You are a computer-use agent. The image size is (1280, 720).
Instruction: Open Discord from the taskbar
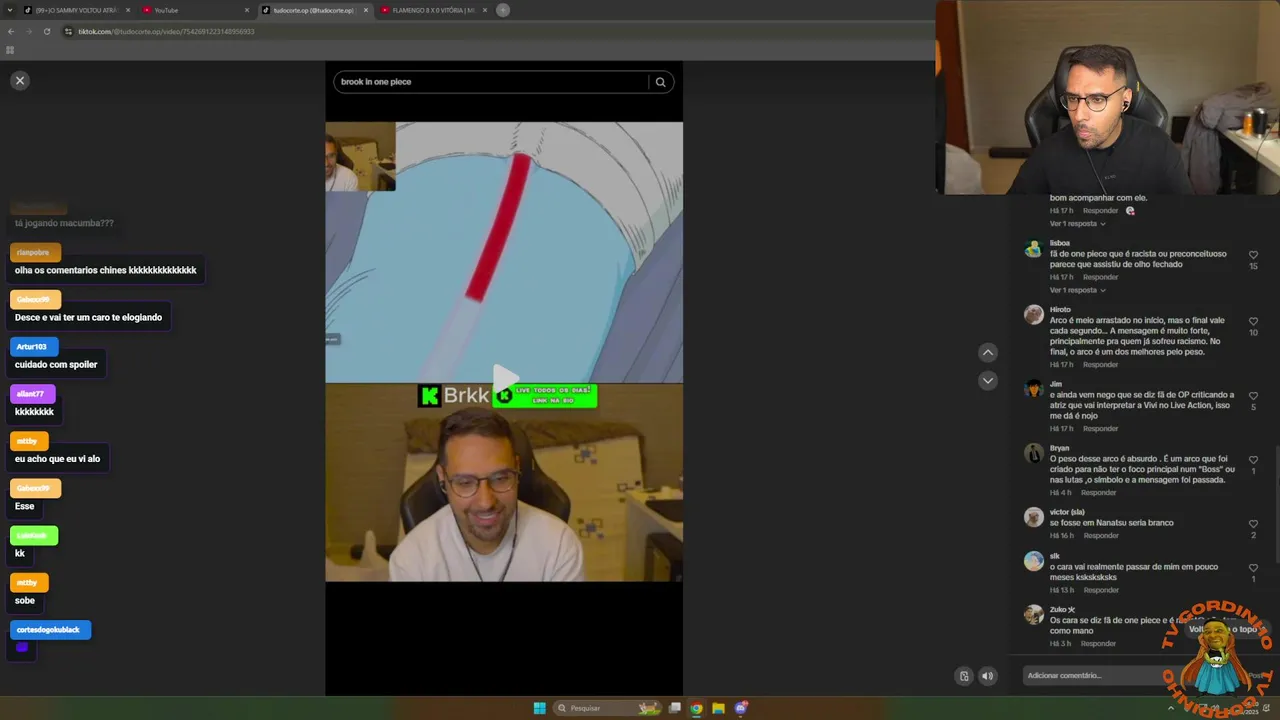click(741, 708)
